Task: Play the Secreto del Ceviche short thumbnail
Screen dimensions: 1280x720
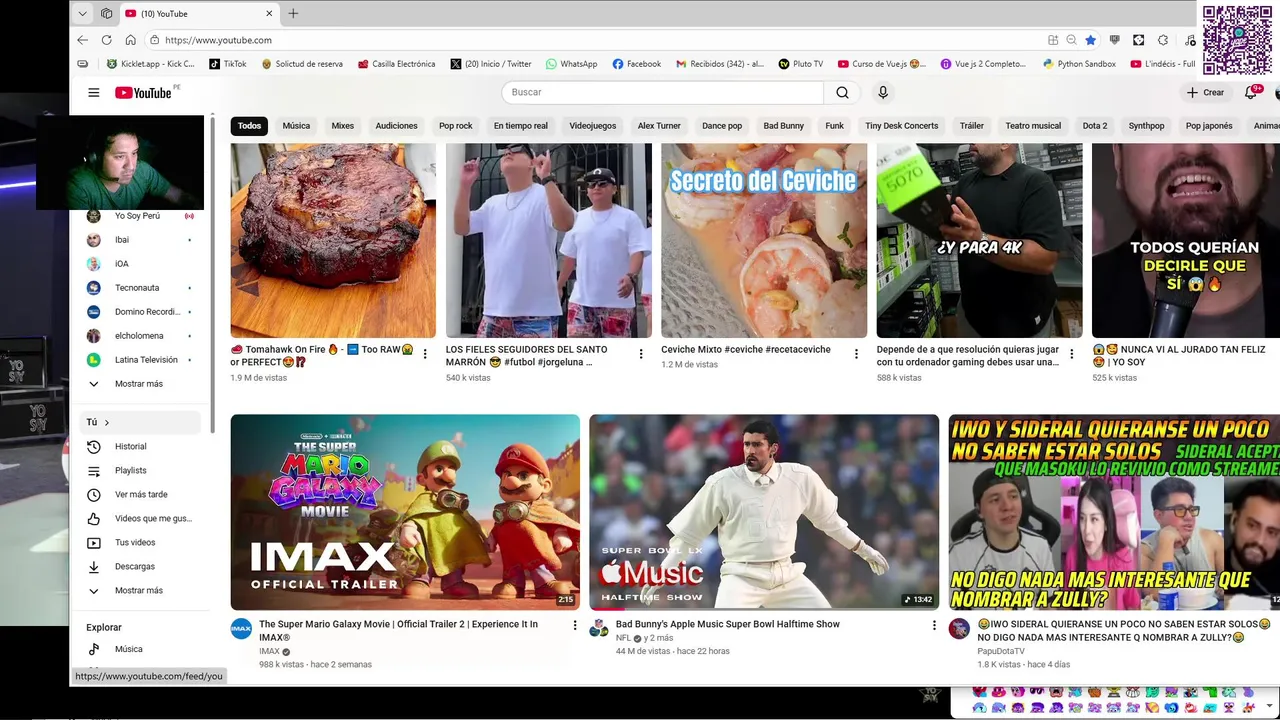Action: [x=764, y=241]
